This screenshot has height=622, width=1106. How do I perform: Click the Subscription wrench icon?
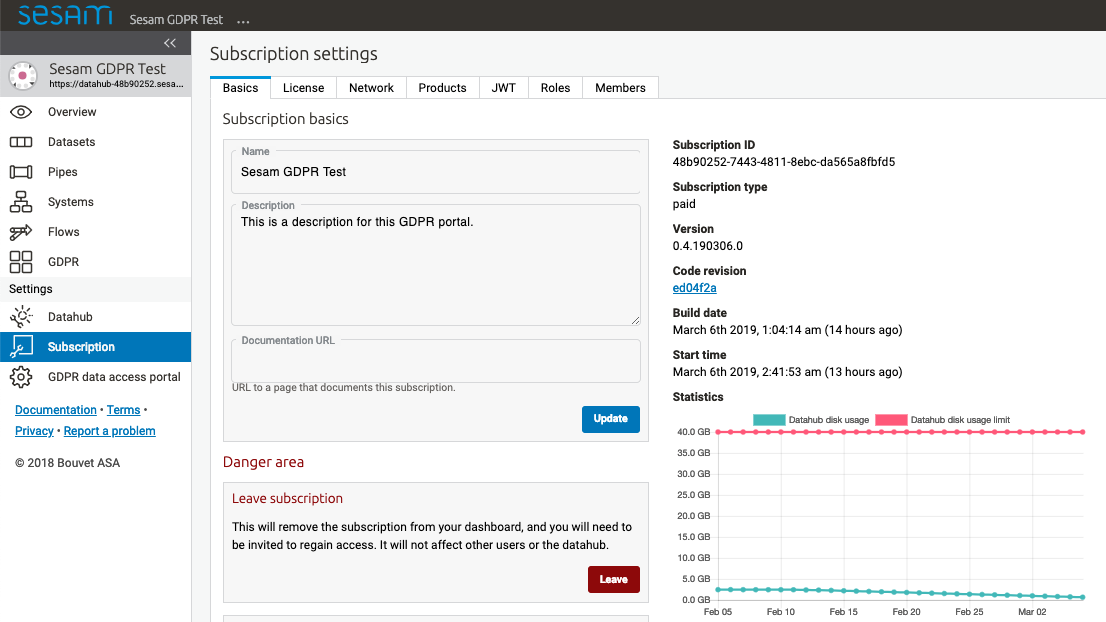coord(21,347)
